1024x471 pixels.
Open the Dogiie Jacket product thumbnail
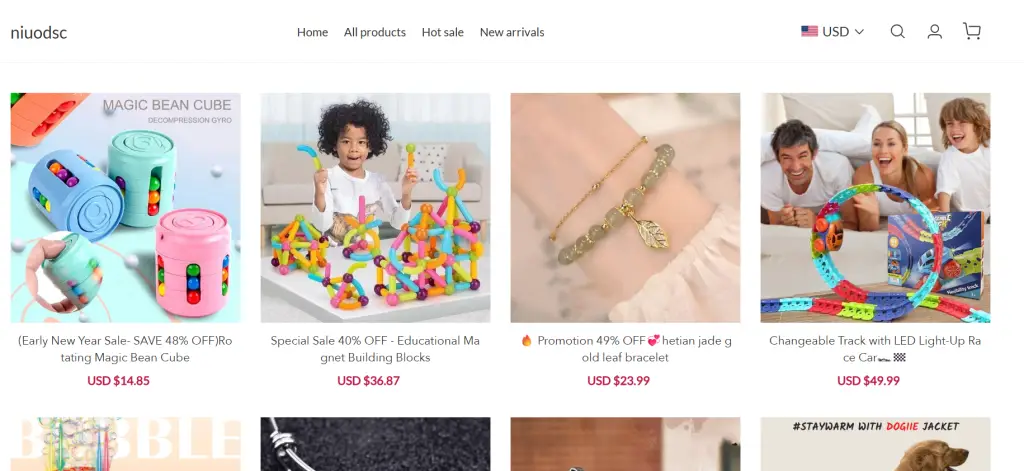pyautogui.click(x=875, y=444)
